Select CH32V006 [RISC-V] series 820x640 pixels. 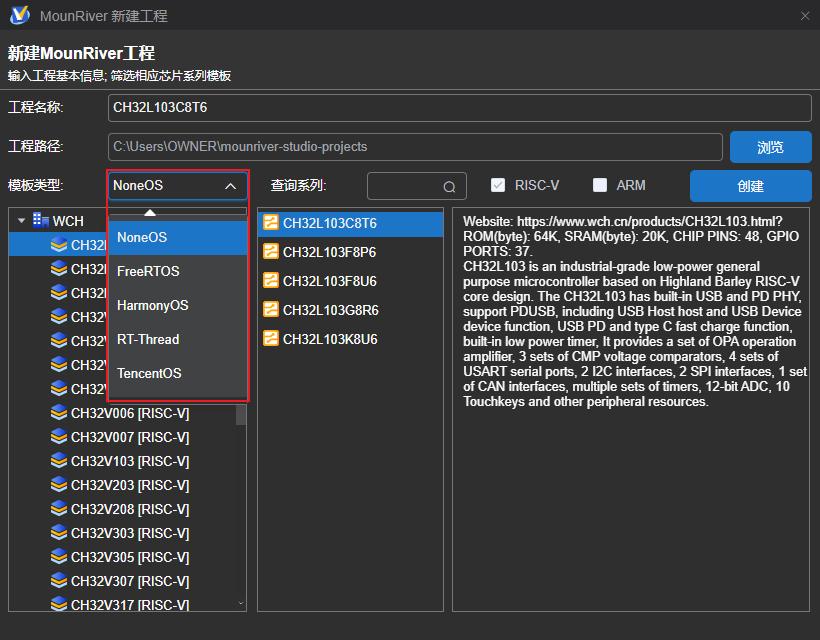pos(130,413)
